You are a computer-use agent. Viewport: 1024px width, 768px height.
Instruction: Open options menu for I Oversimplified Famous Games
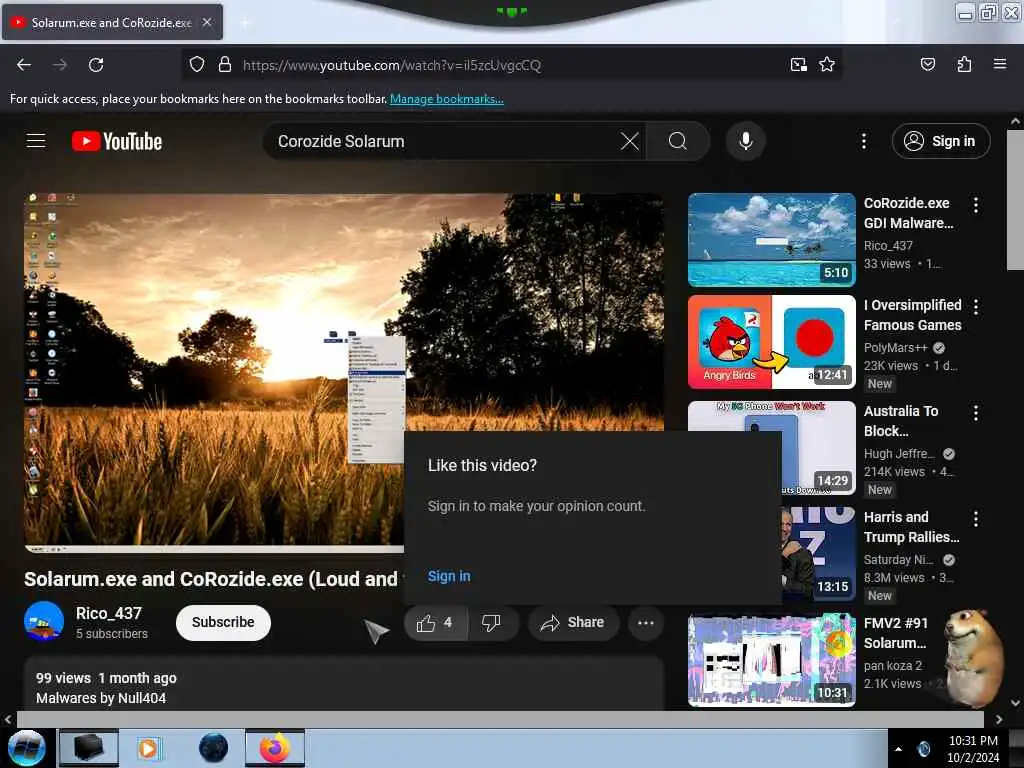[976, 306]
